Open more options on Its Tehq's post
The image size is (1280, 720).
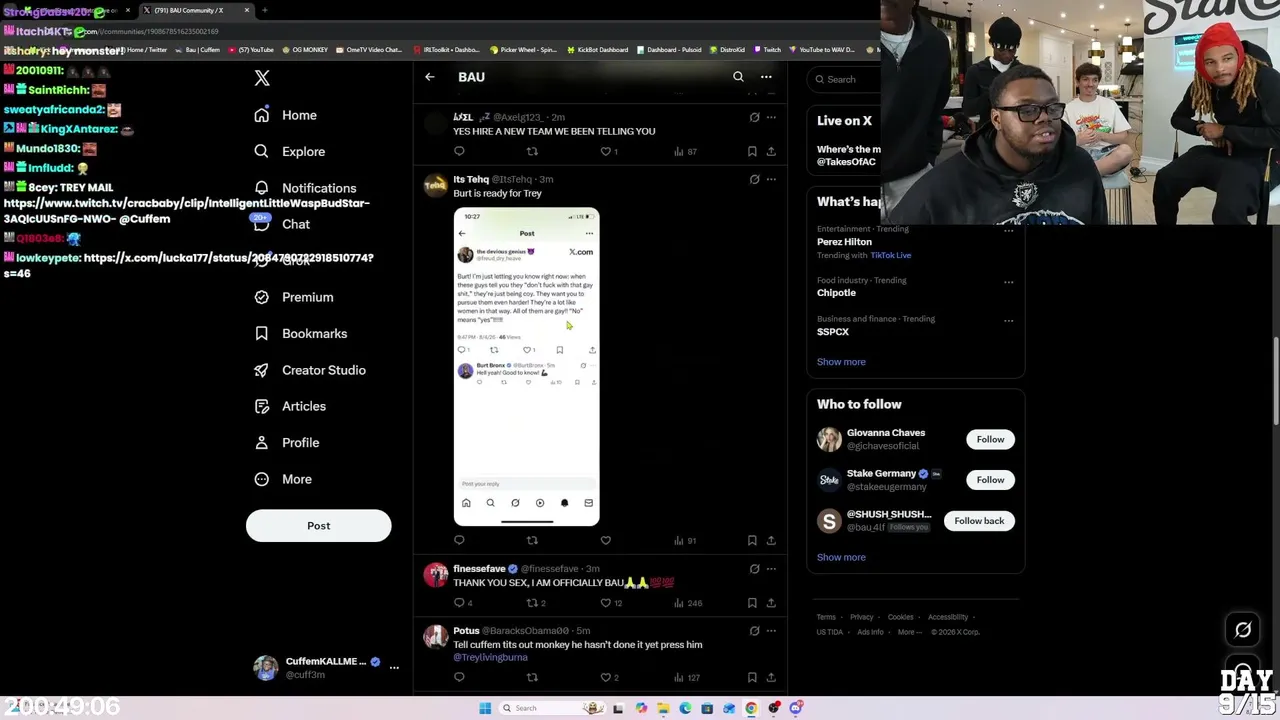(x=771, y=179)
